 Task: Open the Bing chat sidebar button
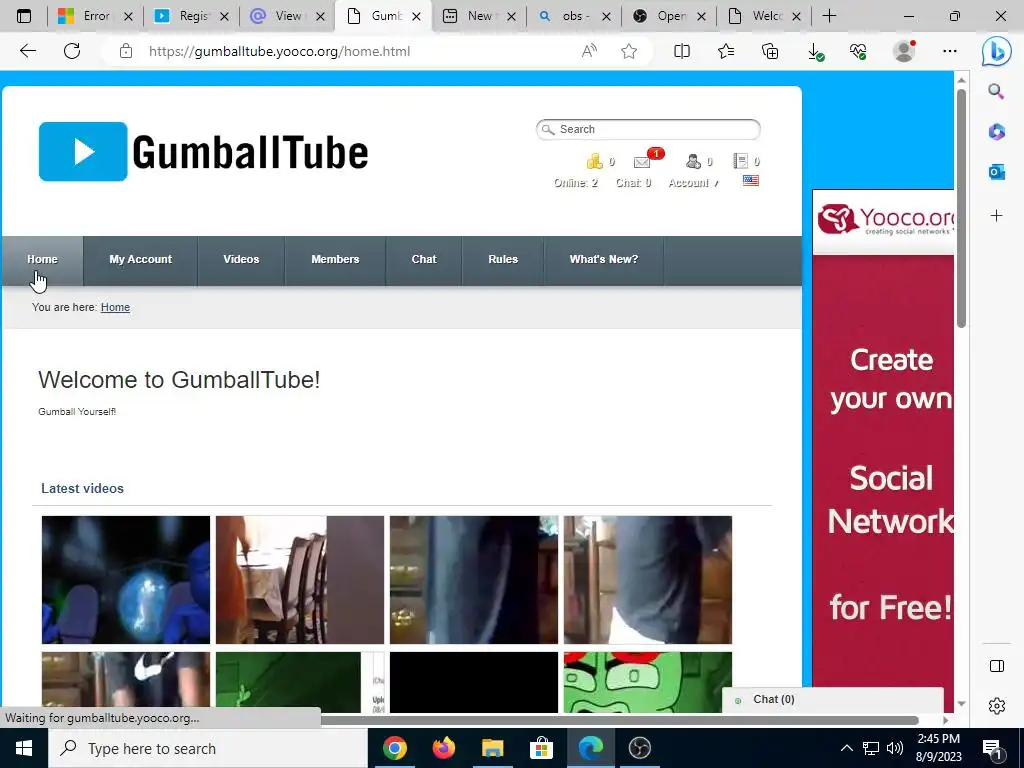[997, 52]
